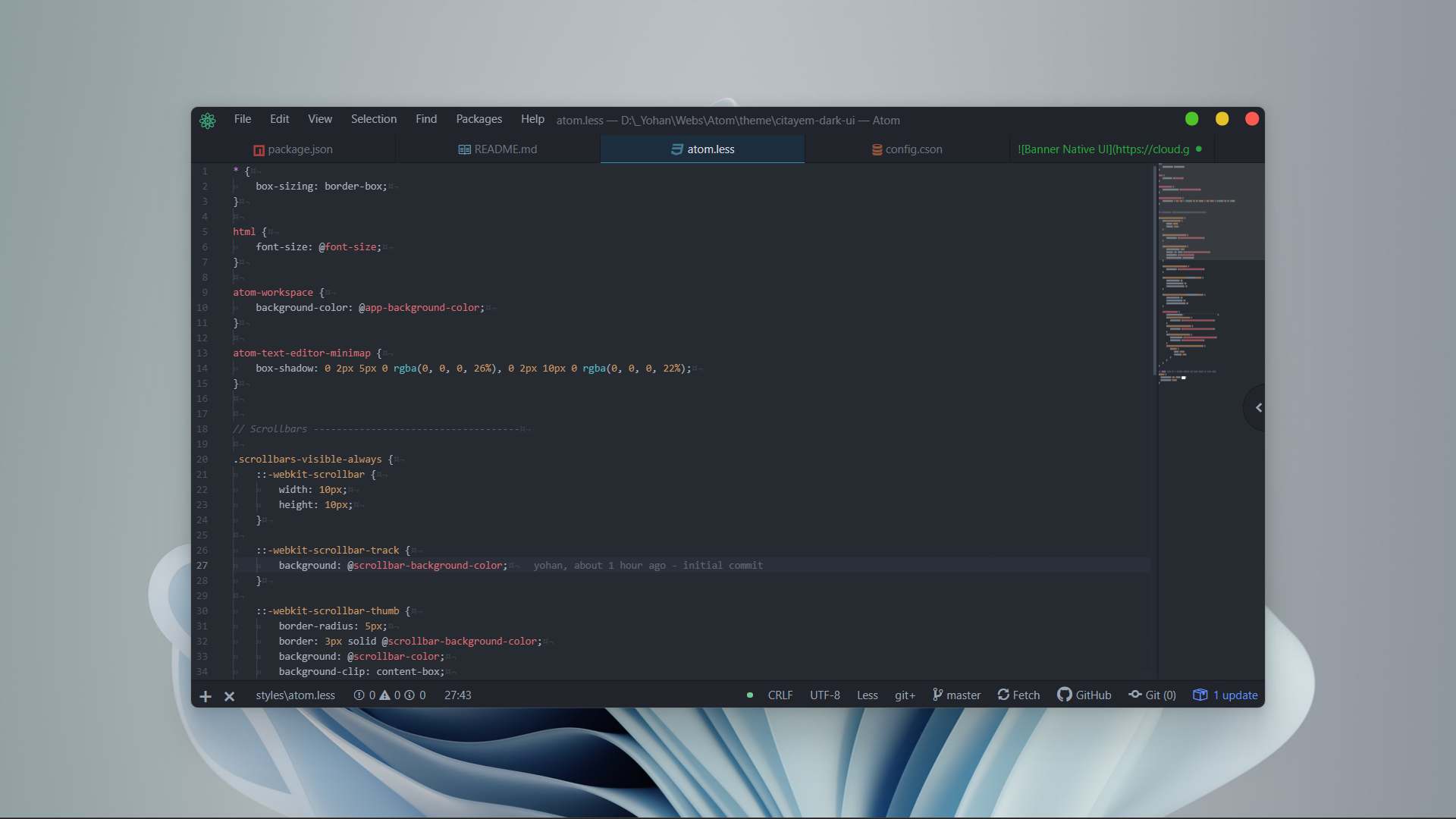
Task: Switch to the config.cson tab
Action: tap(908, 149)
